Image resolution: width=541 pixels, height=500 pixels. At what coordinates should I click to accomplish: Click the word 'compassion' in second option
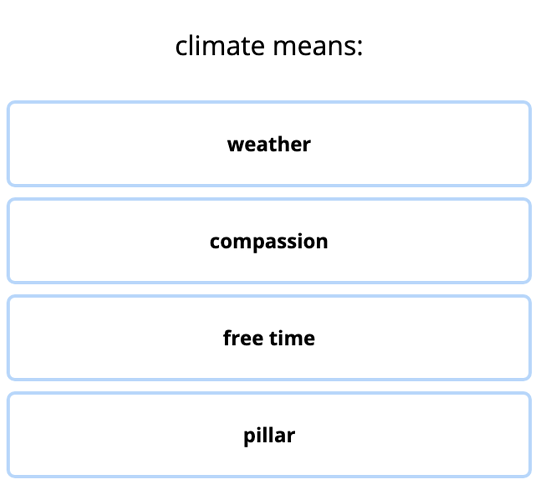tap(269, 242)
